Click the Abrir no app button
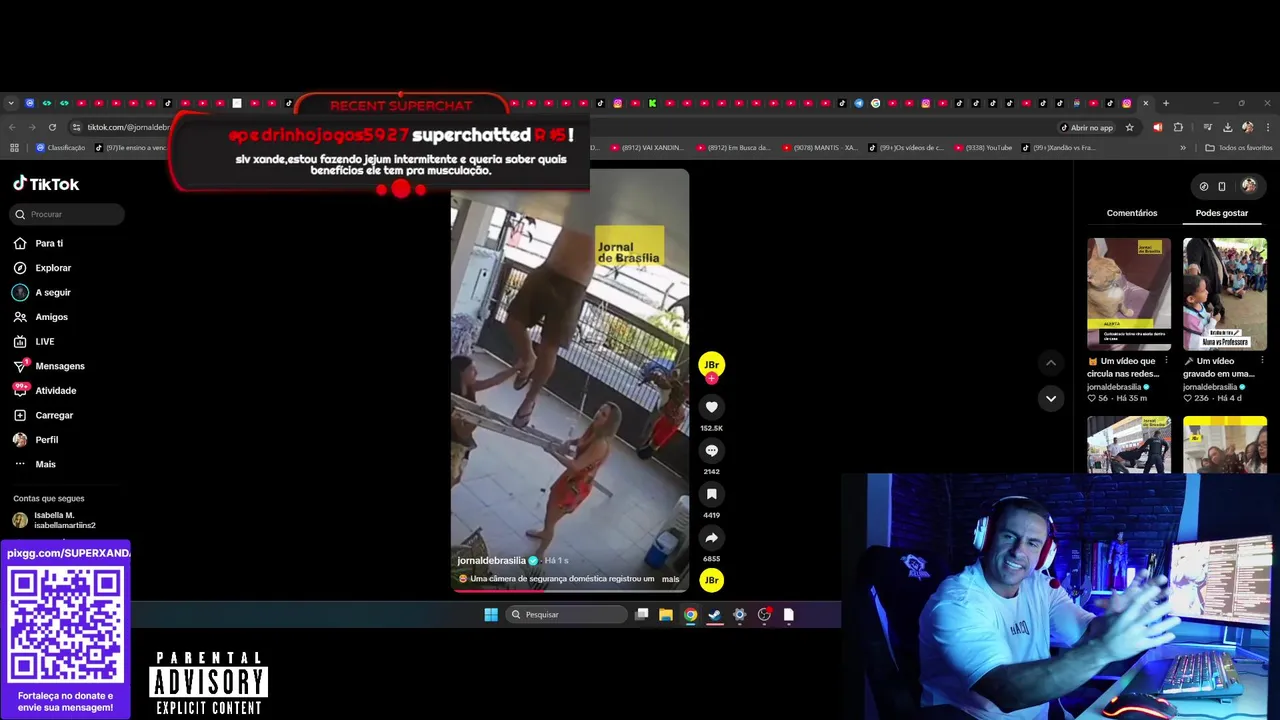Viewport: 1280px width, 720px height. [x=1086, y=128]
